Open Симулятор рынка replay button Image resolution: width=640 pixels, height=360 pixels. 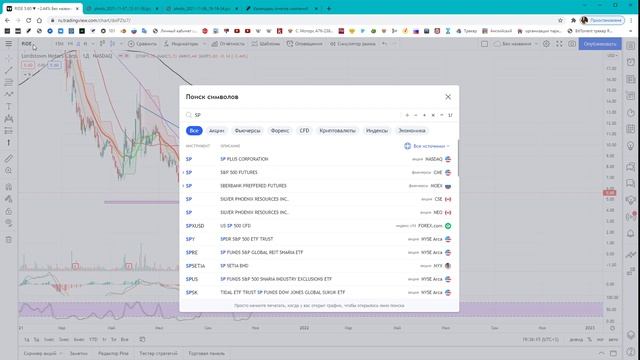click(352, 44)
